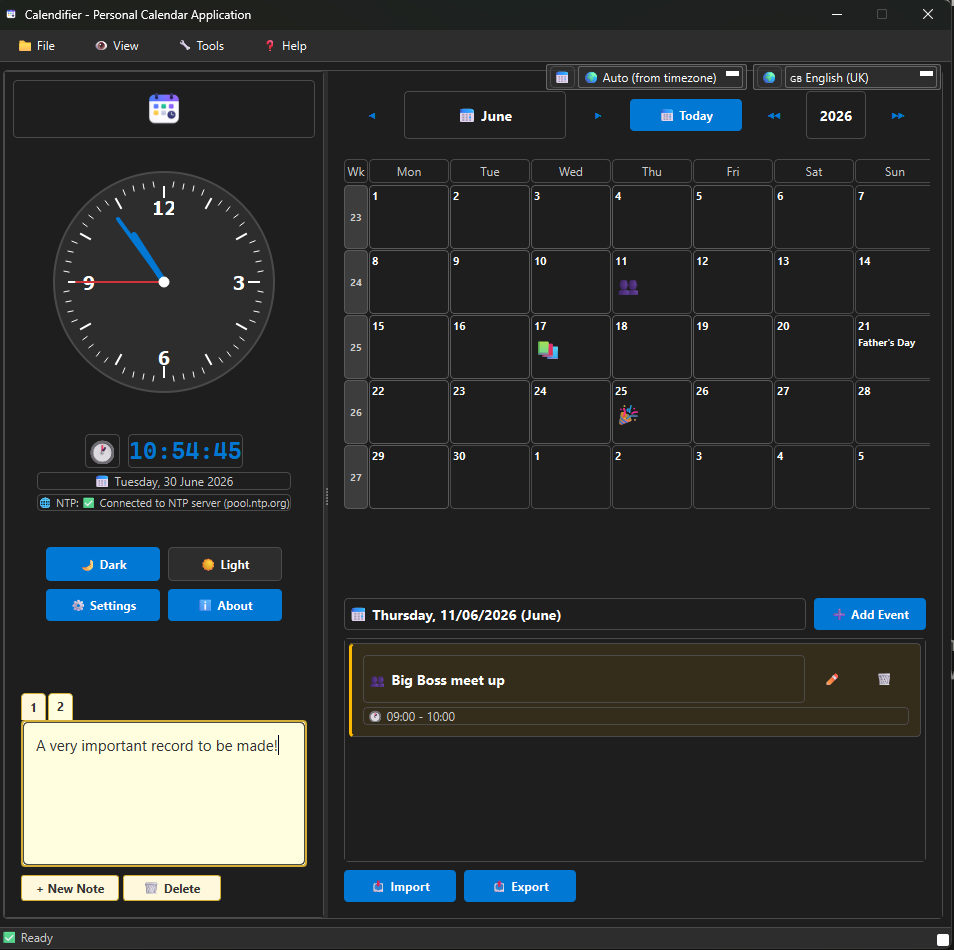
Task: Click the Today button
Action: pos(686,115)
